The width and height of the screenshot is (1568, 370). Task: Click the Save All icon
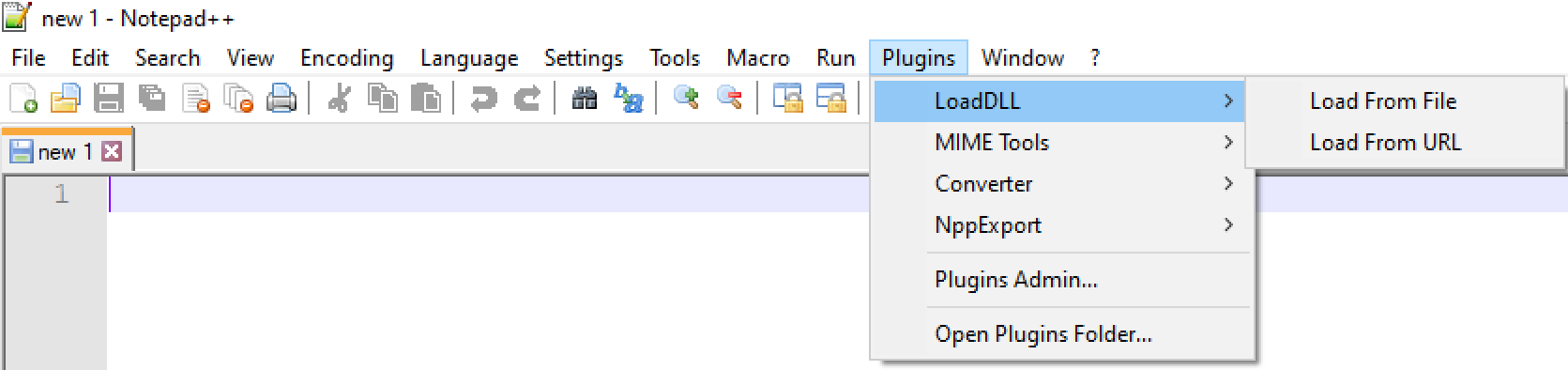click(x=152, y=98)
